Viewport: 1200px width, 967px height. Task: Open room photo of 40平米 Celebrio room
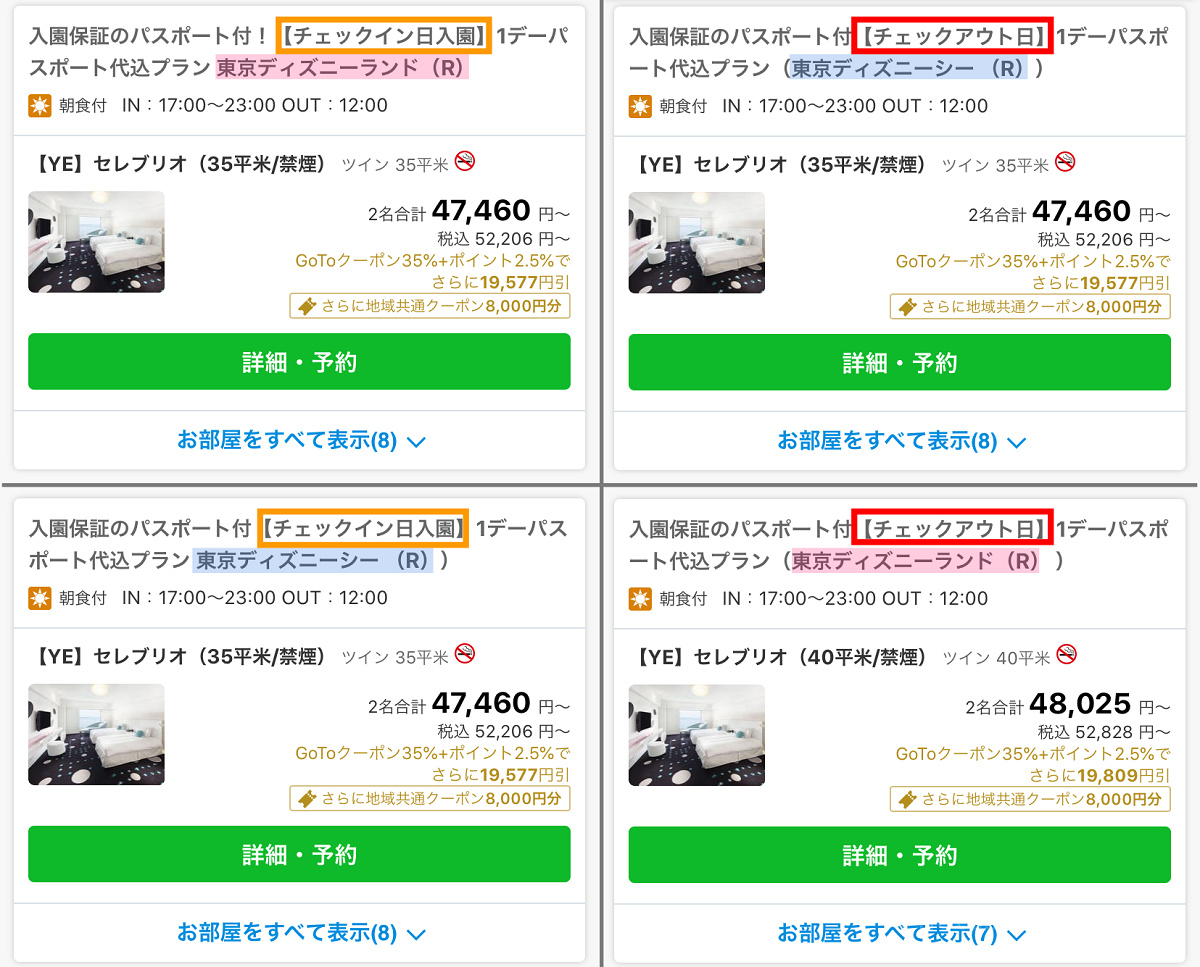click(x=696, y=735)
